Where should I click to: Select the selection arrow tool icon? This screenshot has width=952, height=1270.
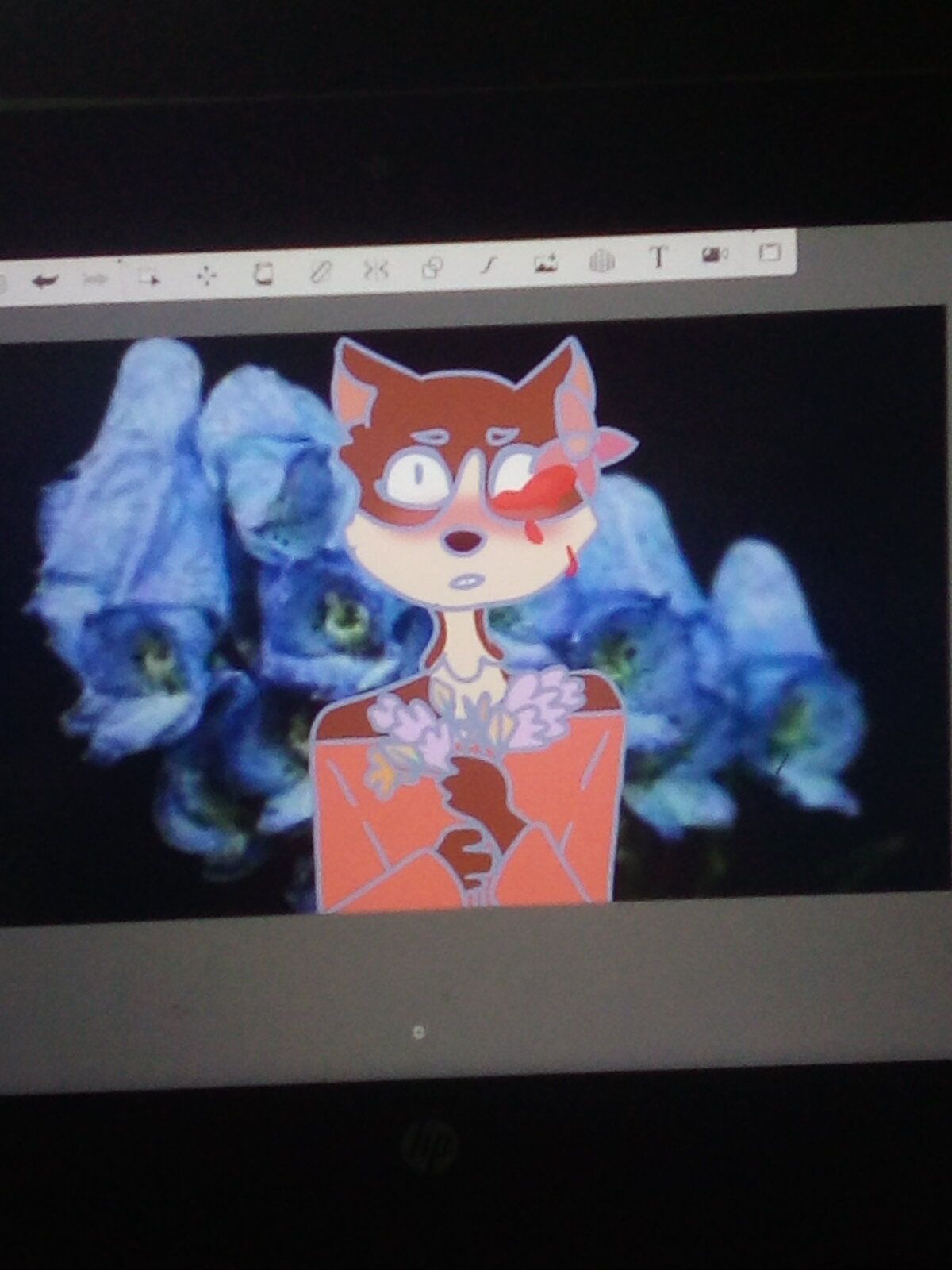148,278
